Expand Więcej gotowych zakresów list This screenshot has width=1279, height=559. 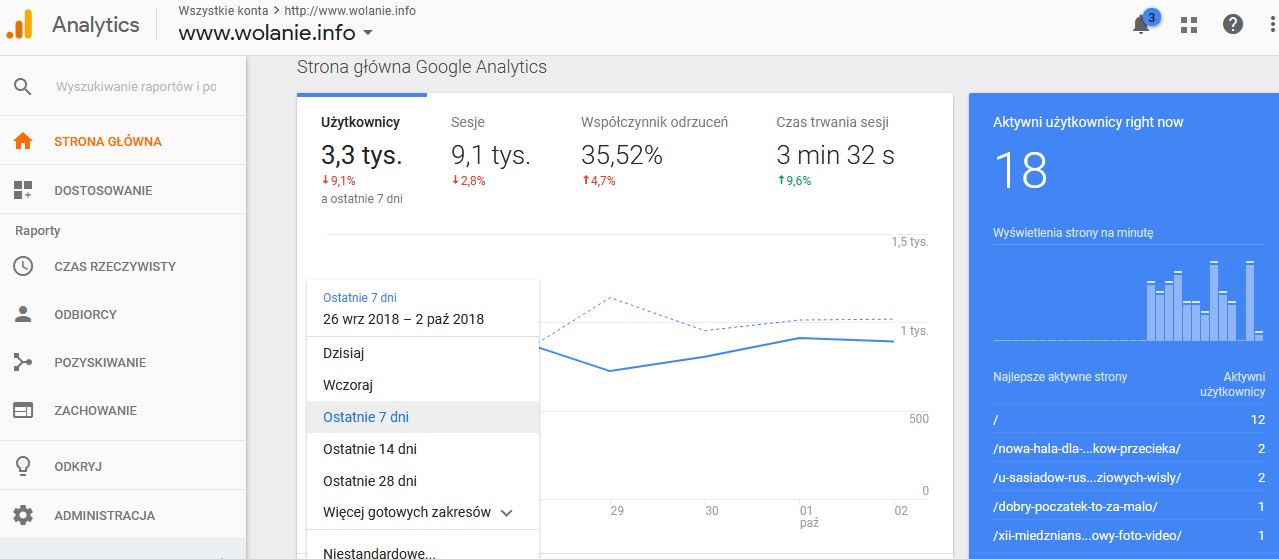[418, 512]
